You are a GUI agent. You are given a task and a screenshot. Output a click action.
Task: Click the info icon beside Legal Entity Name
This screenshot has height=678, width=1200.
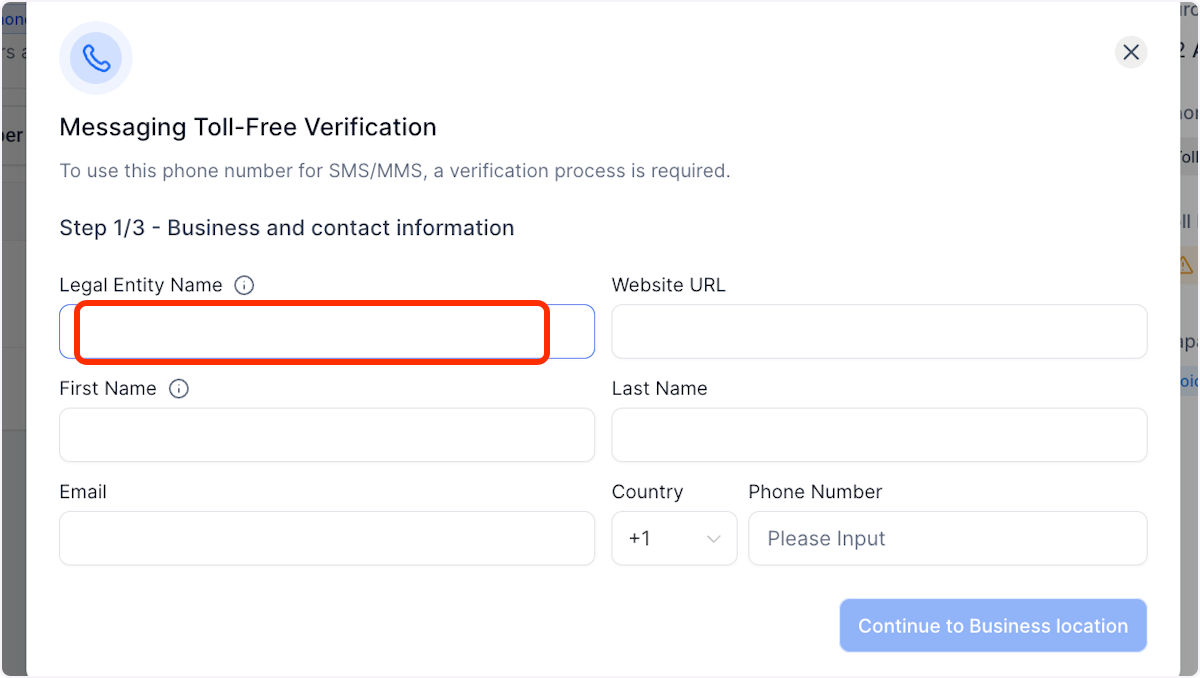244,284
